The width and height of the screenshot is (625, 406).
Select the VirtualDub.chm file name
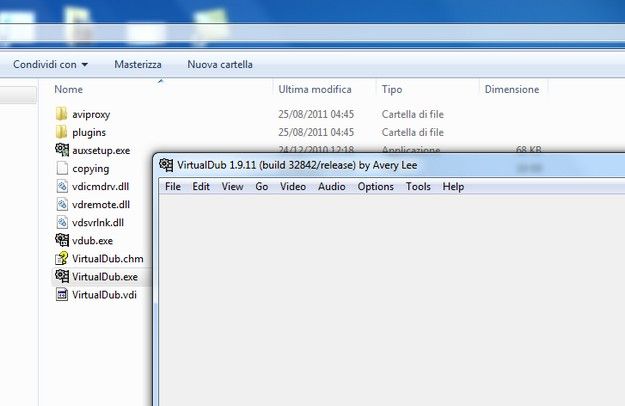108,259
